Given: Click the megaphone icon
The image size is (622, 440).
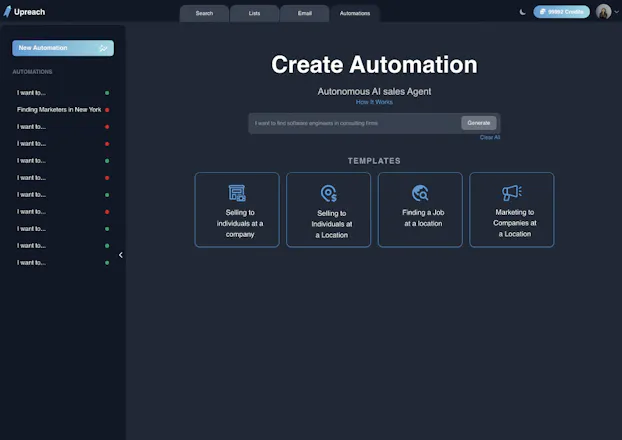Looking at the screenshot, I should [512, 193].
